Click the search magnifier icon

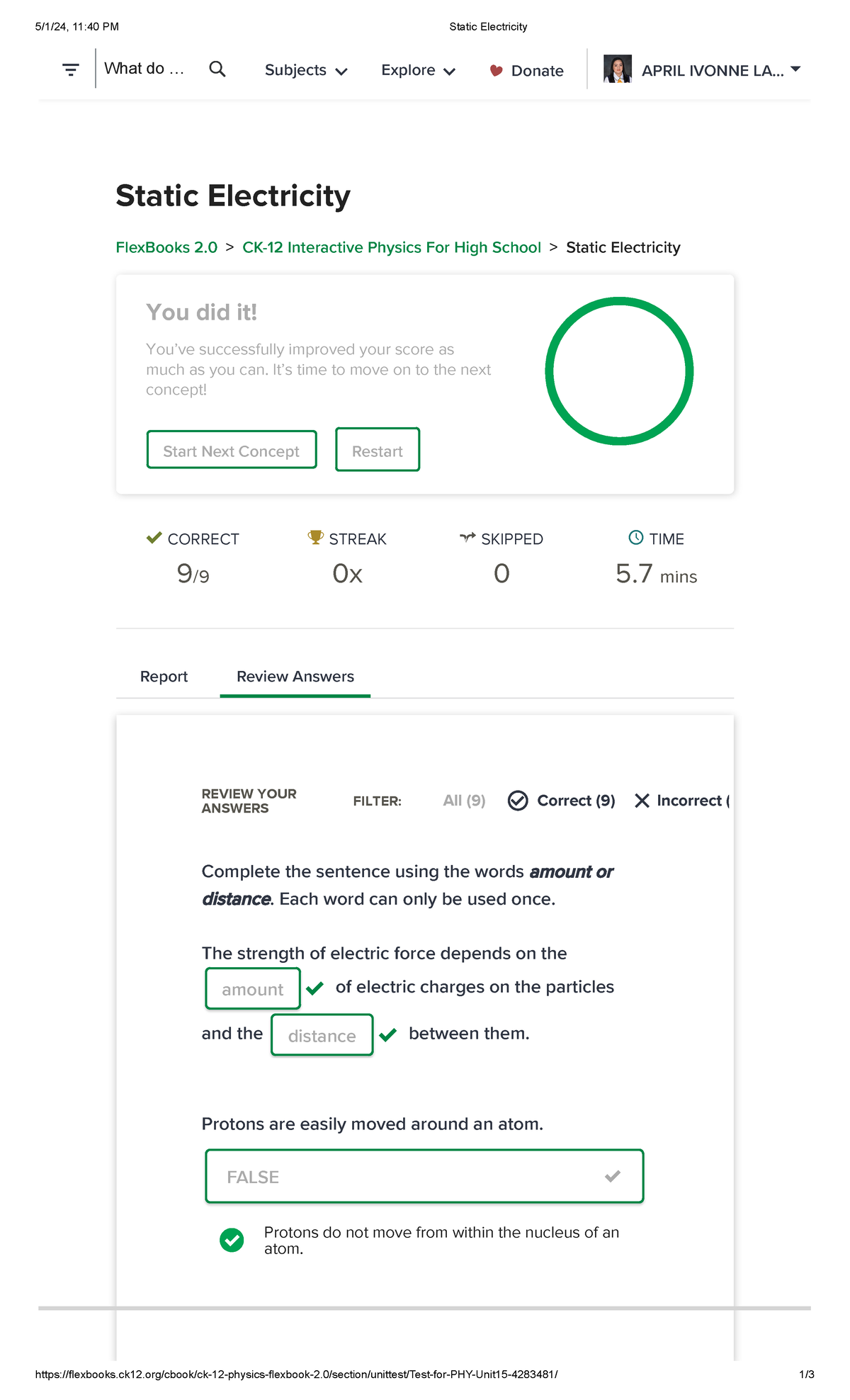click(x=217, y=69)
